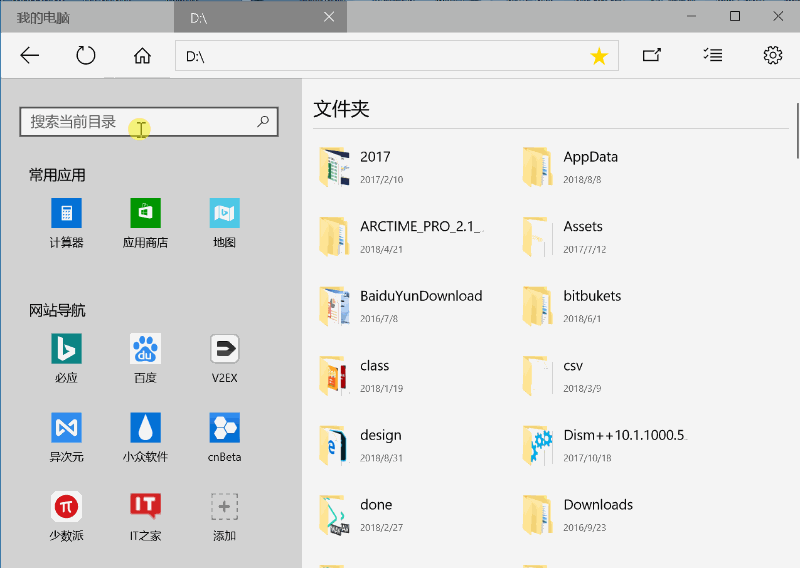This screenshot has width=800, height=568.
Task: Switch to the D:\ tab
Action: tap(260, 18)
